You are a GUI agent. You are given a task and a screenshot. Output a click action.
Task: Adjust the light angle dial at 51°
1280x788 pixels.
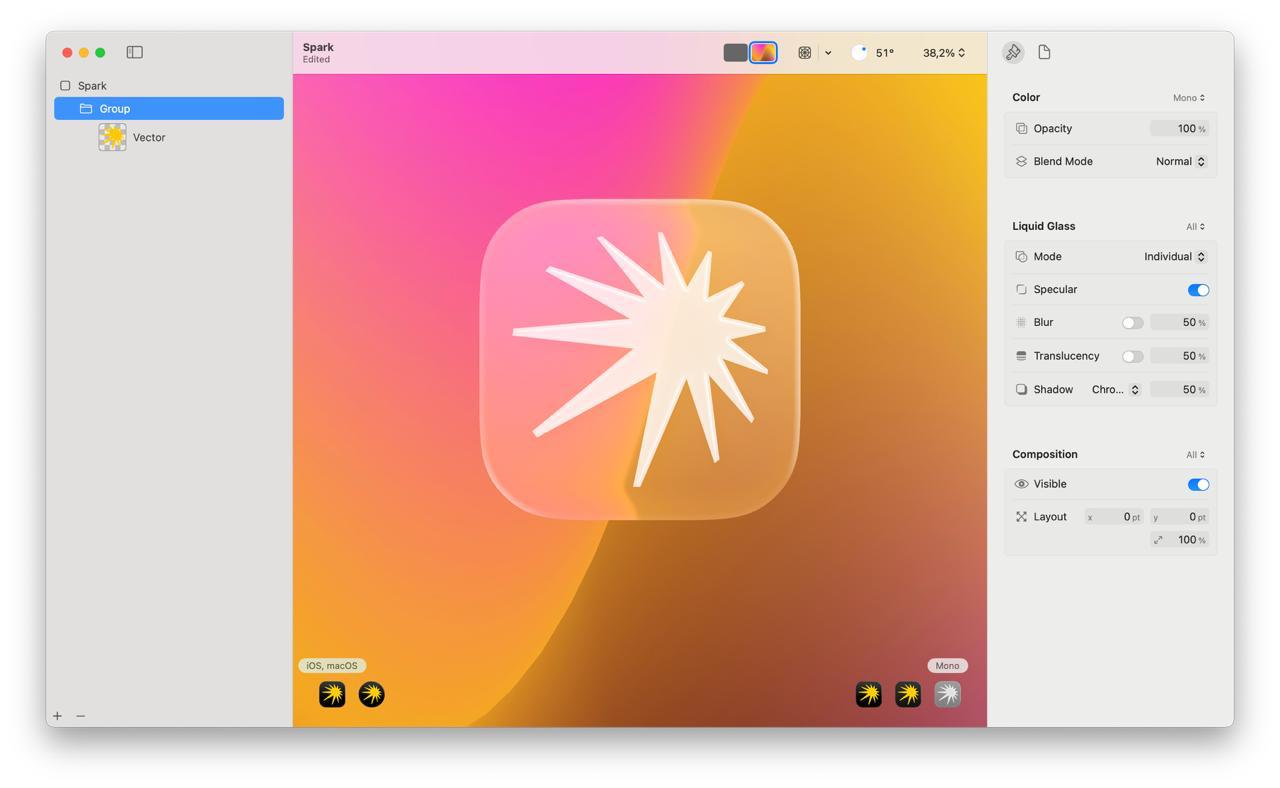click(x=859, y=53)
